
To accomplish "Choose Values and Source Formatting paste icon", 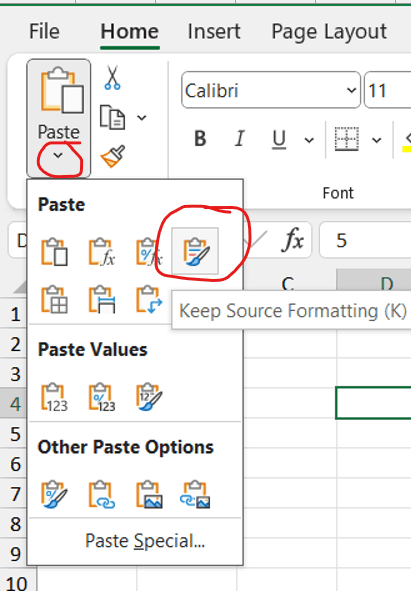I will 149,397.
